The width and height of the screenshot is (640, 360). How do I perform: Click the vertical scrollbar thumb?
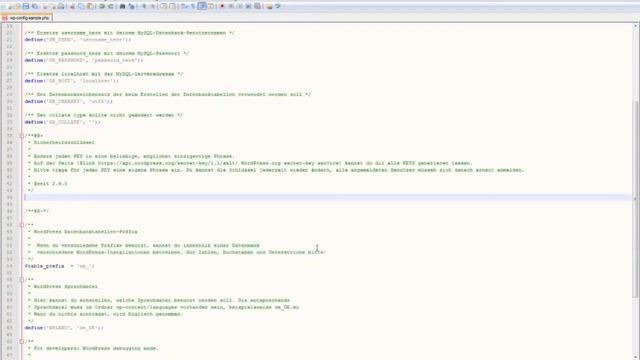(636, 199)
